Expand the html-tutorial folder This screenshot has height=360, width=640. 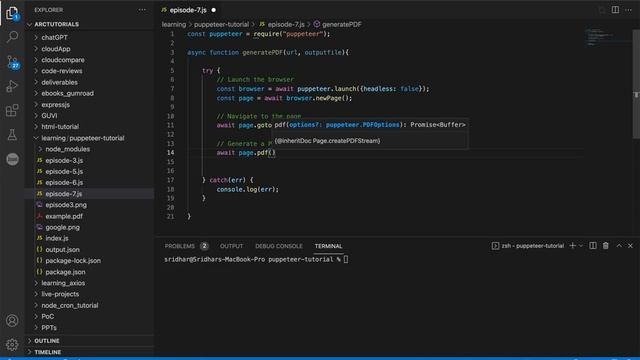(60, 127)
